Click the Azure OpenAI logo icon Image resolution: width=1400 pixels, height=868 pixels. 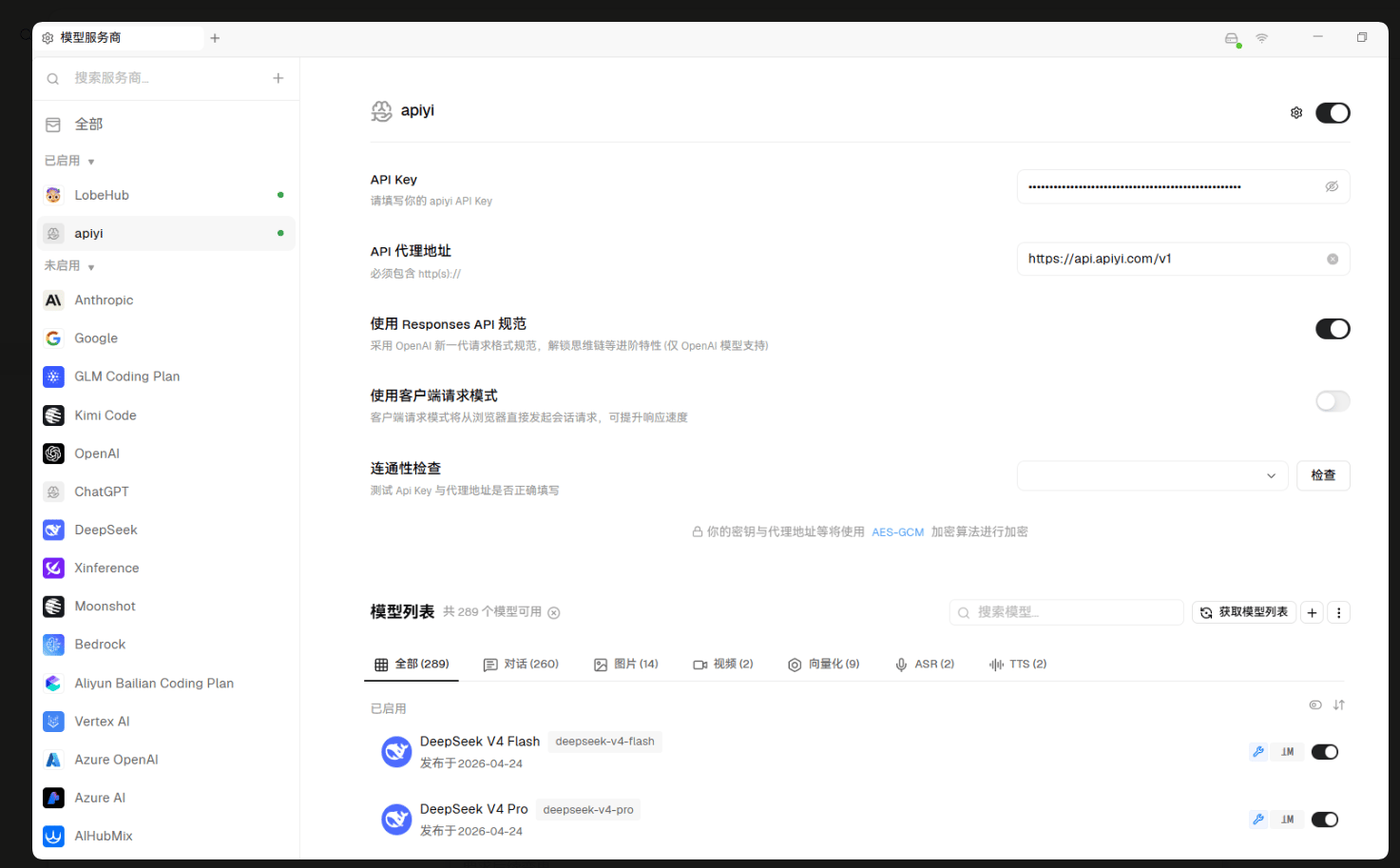coord(53,759)
